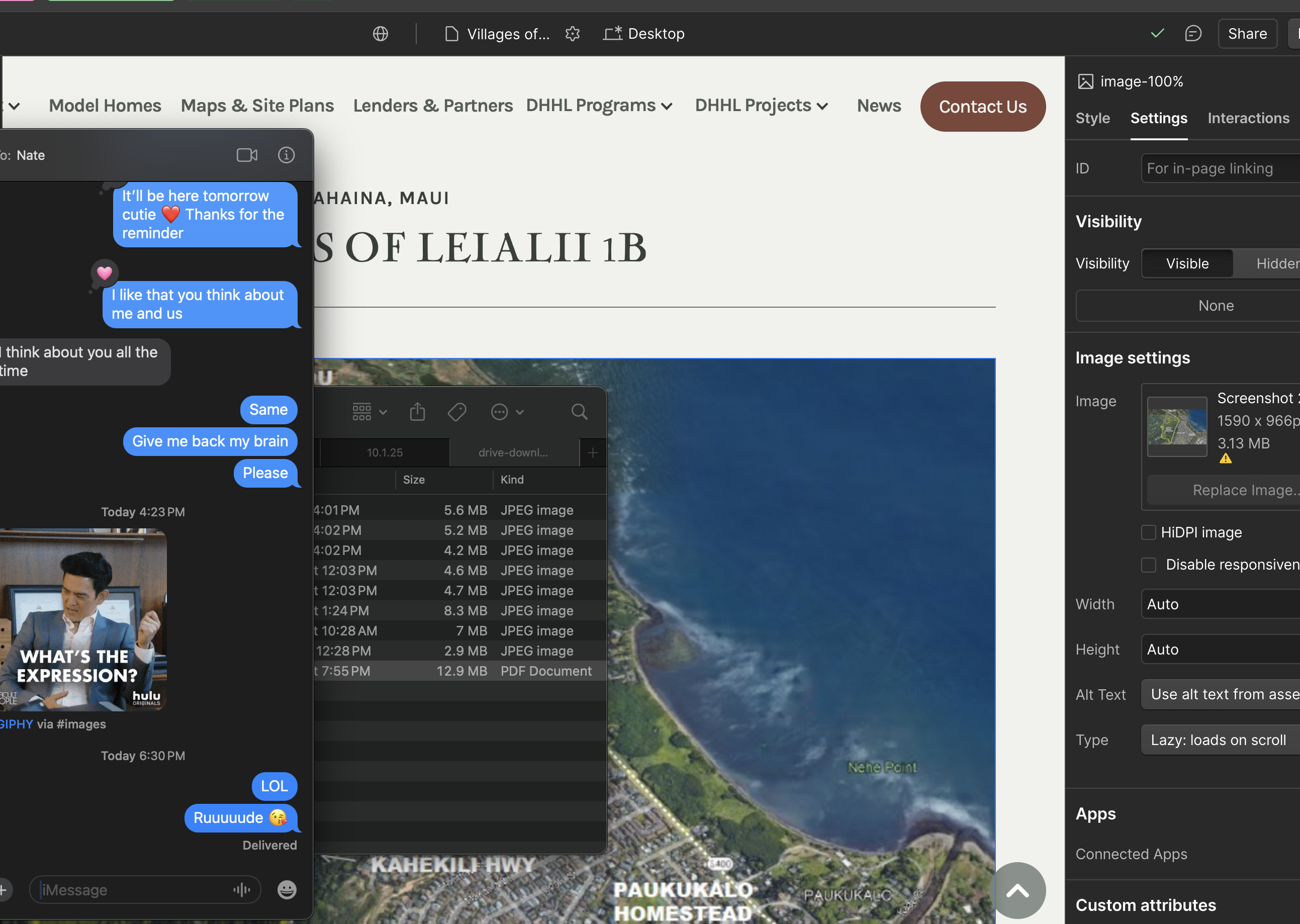Click the scroll-to-top arrow button
Viewport: 1300px width, 924px height.
tap(1018, 890)
